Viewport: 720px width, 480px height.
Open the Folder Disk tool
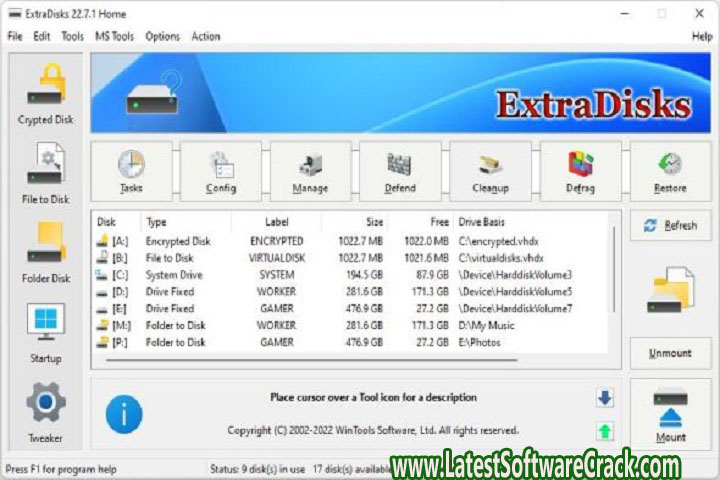coord(45,252)
